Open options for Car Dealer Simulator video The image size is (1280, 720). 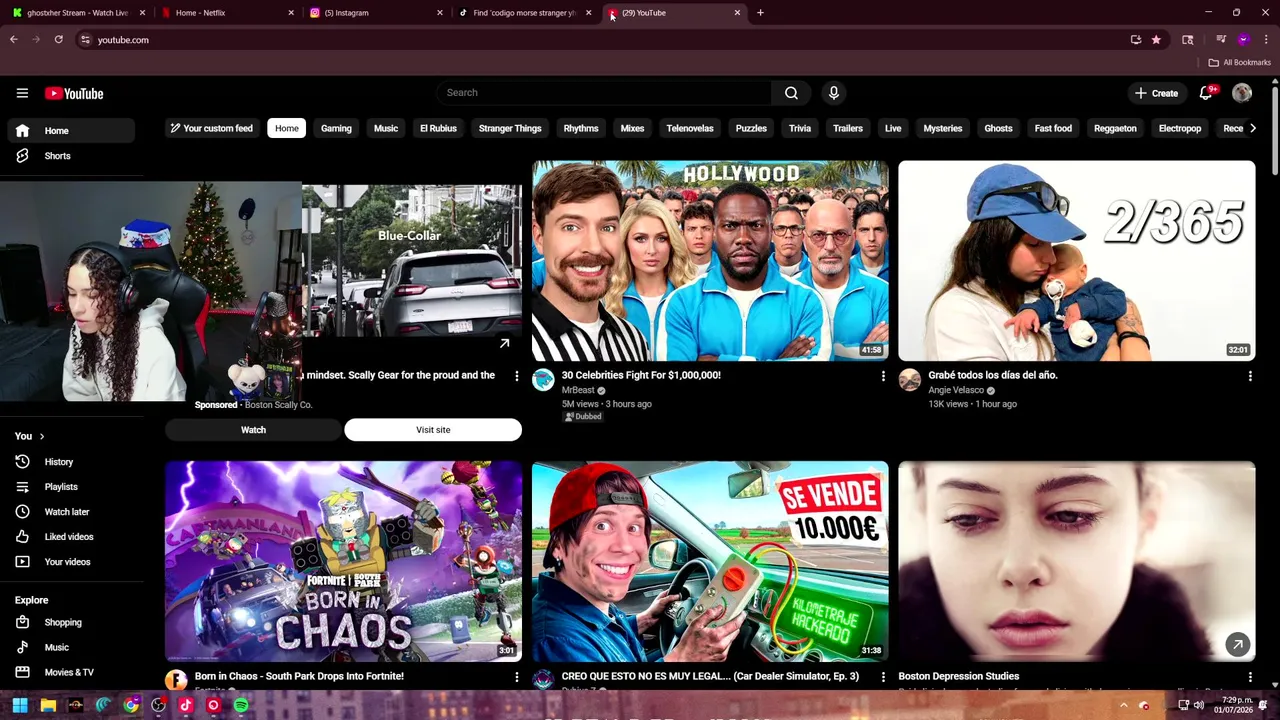pos(883,677)
